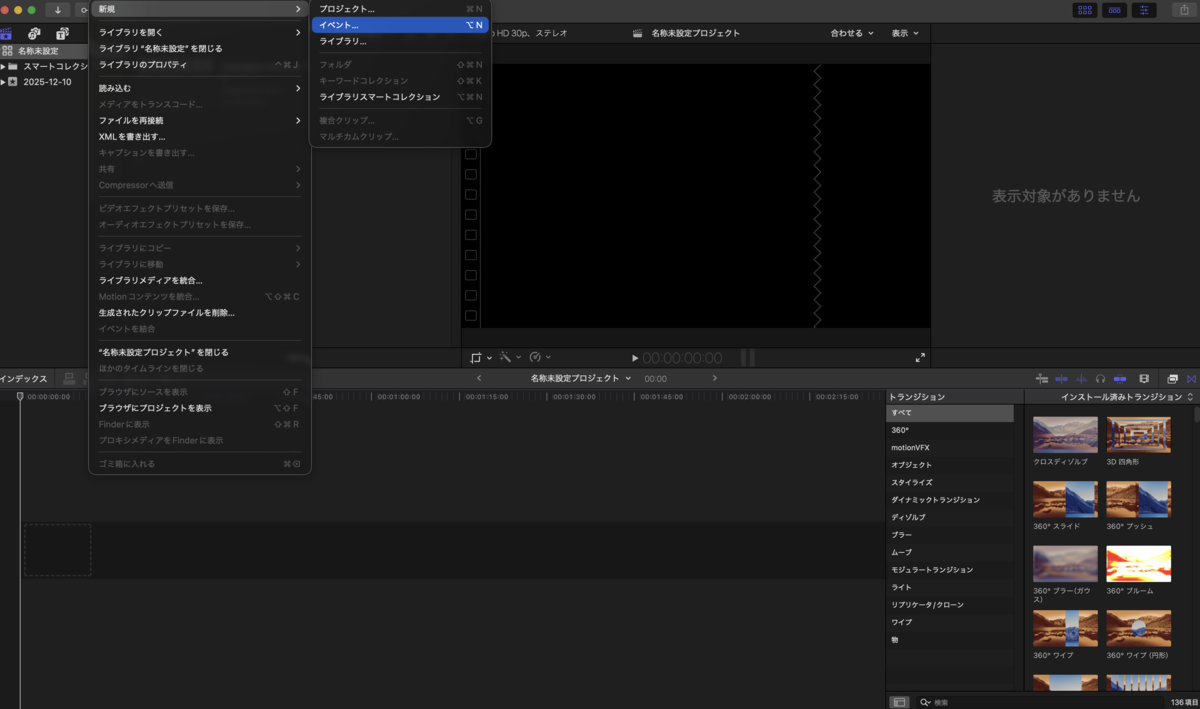Screen dimensions: 1200x709
Task: Open the 名称未設定プロジェクト timeline dropdown
Action: (581, 379)
